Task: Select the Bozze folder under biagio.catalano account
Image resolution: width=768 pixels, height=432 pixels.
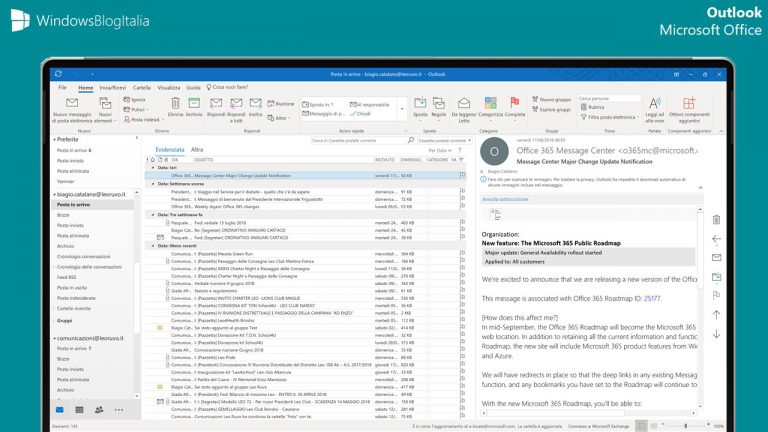Action: (63, 215)
